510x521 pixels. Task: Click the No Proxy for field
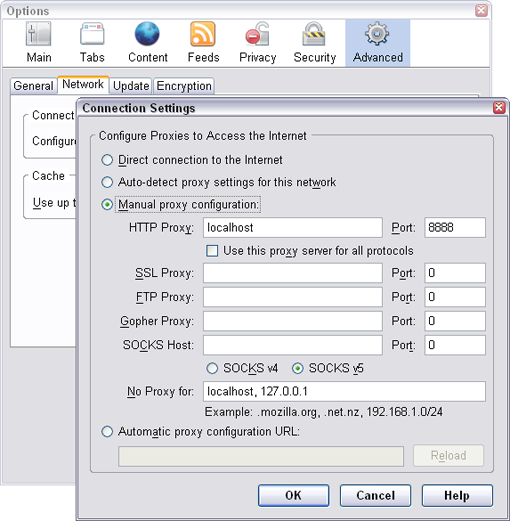[344, 391]
